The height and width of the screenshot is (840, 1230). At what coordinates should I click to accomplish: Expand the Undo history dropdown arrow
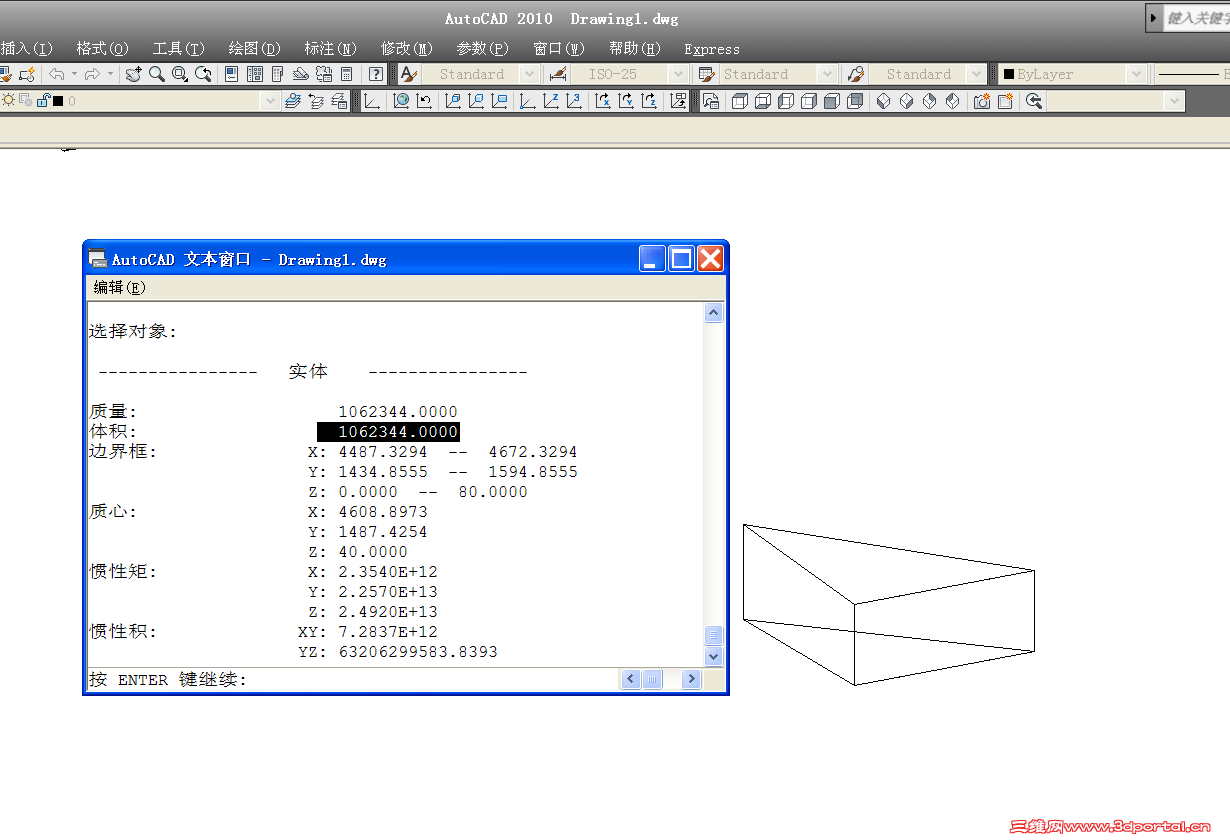point(74,74)
